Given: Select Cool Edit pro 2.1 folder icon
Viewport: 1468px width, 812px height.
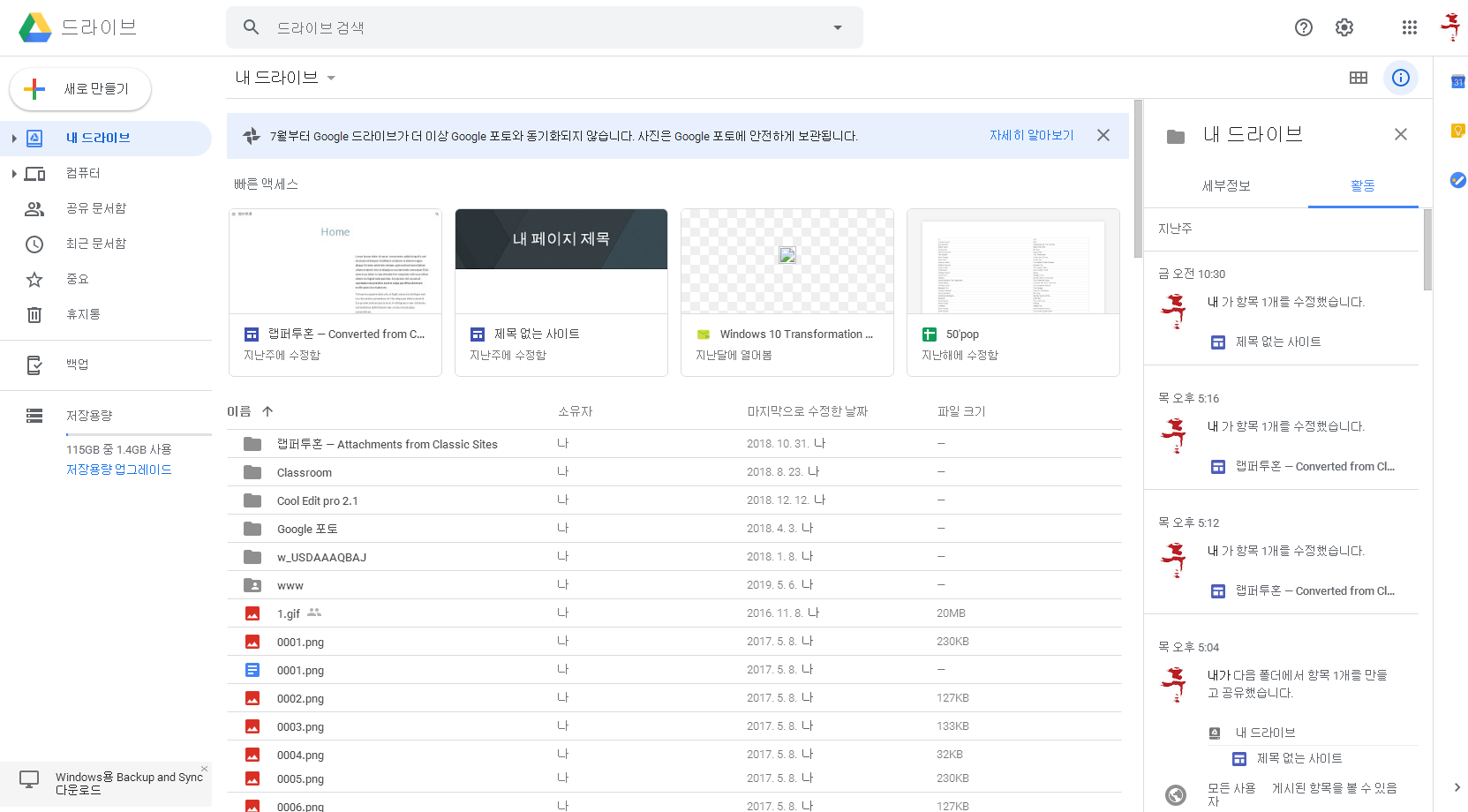Looking at the screenshot, I should [x=252, y=500].
